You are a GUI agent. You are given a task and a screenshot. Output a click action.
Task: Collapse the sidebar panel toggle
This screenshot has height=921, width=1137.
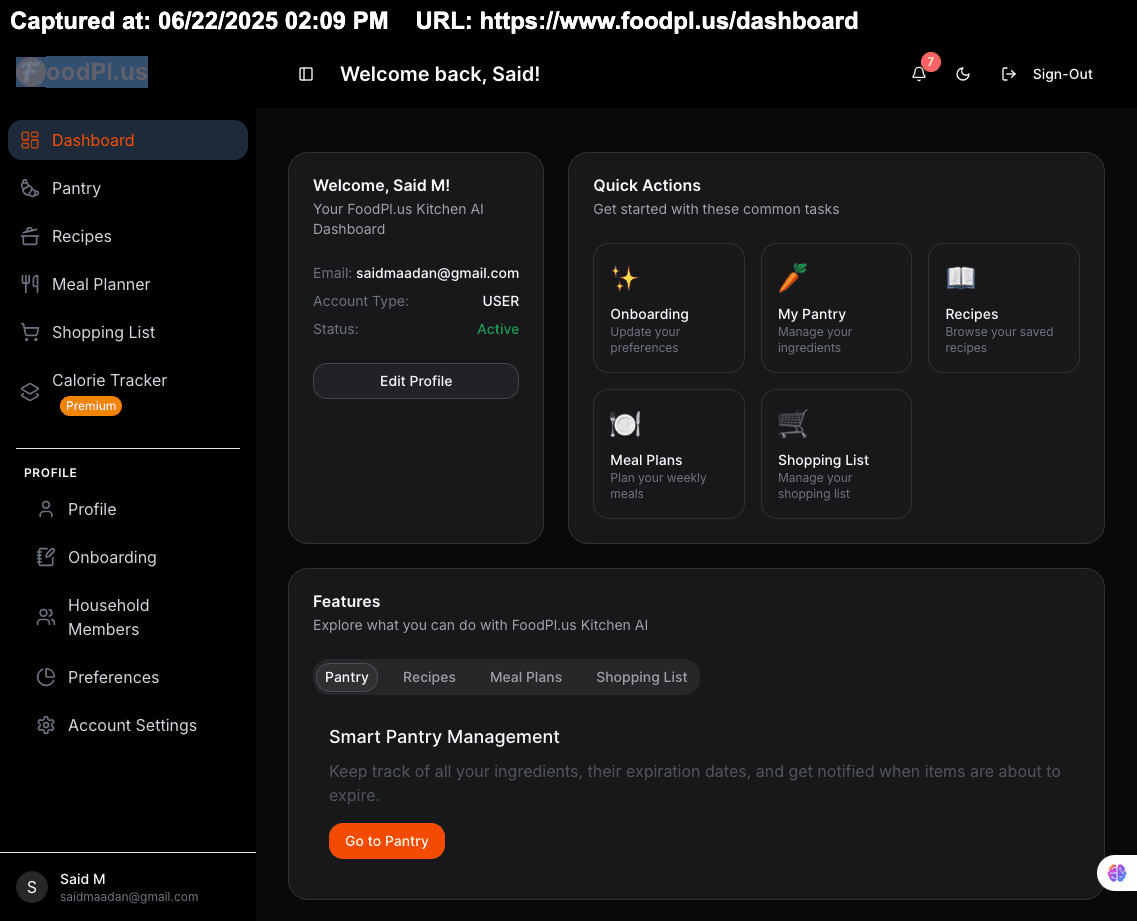[306, 74]
